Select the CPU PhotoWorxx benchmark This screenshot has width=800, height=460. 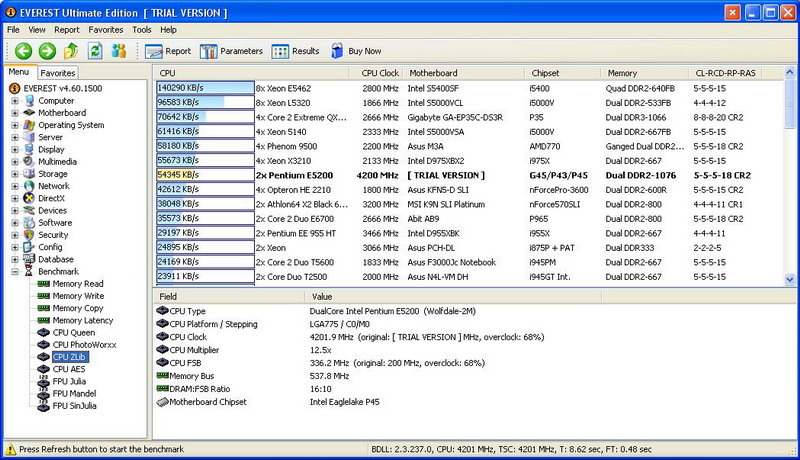pyautogui.click(x=84, y=345)
